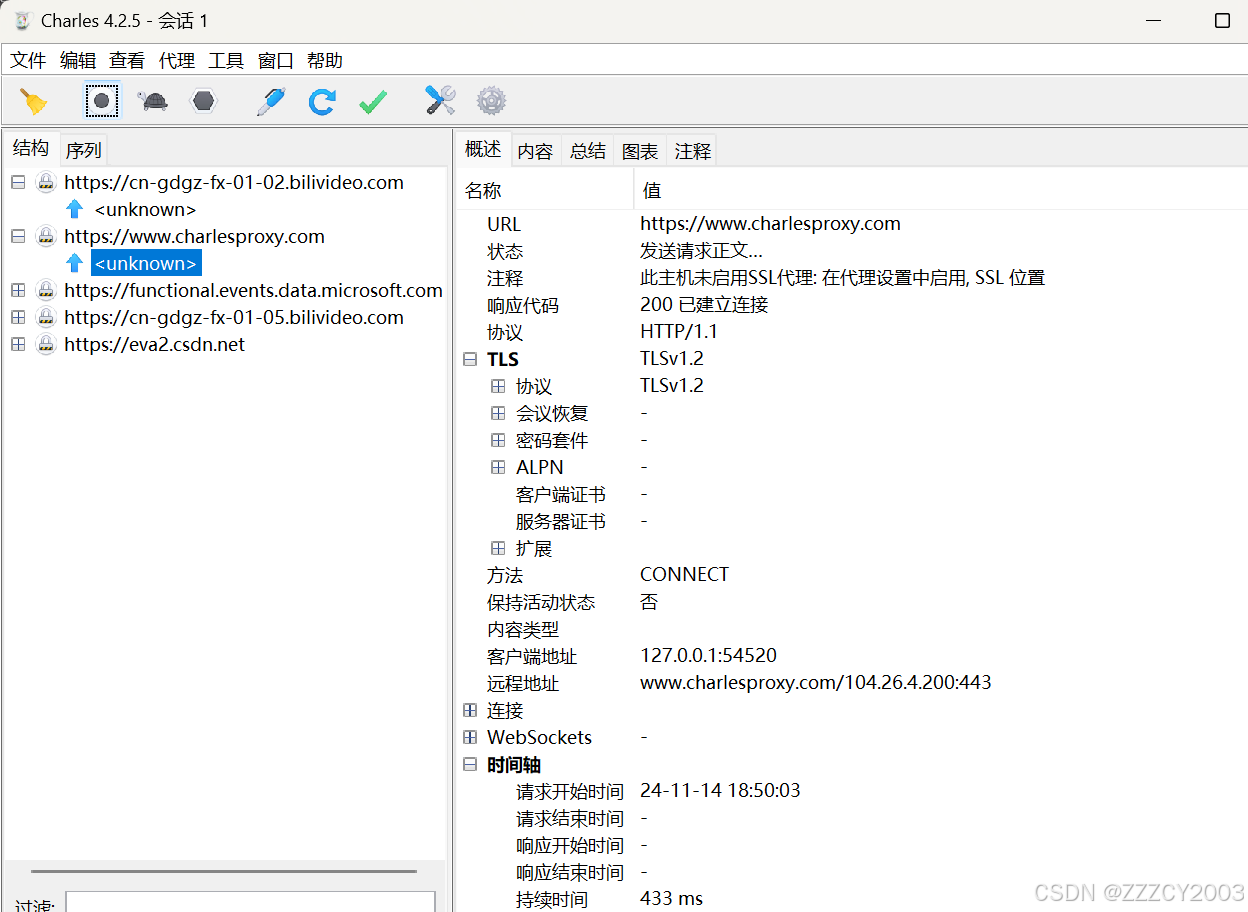Collapse the TLS section
The image size is (1248, 912).
click(470, 359)
